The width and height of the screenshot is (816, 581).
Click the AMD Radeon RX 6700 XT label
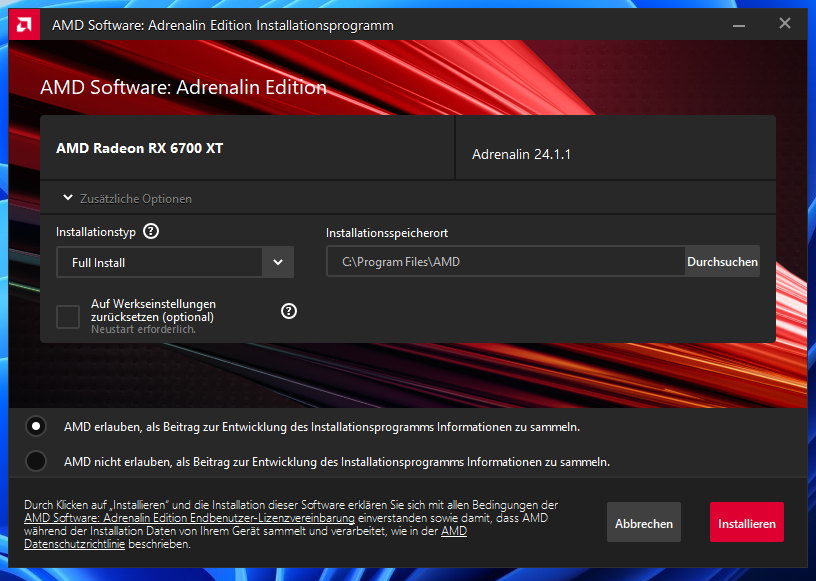click(x=139, y=148)
